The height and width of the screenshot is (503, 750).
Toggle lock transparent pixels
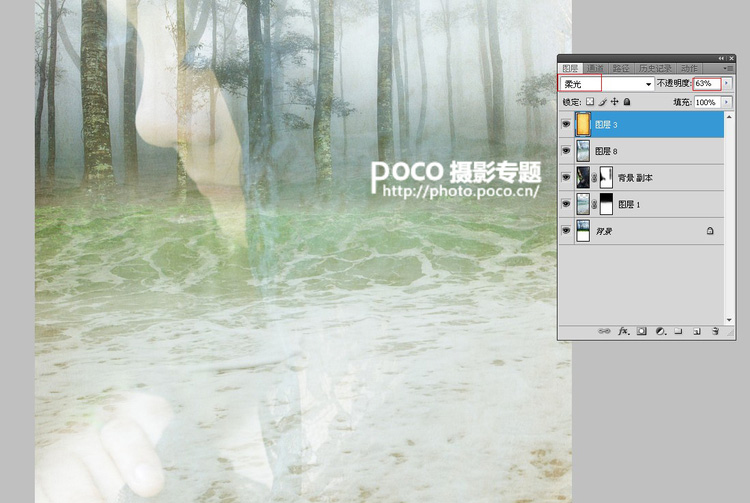(x=590, y=101)
